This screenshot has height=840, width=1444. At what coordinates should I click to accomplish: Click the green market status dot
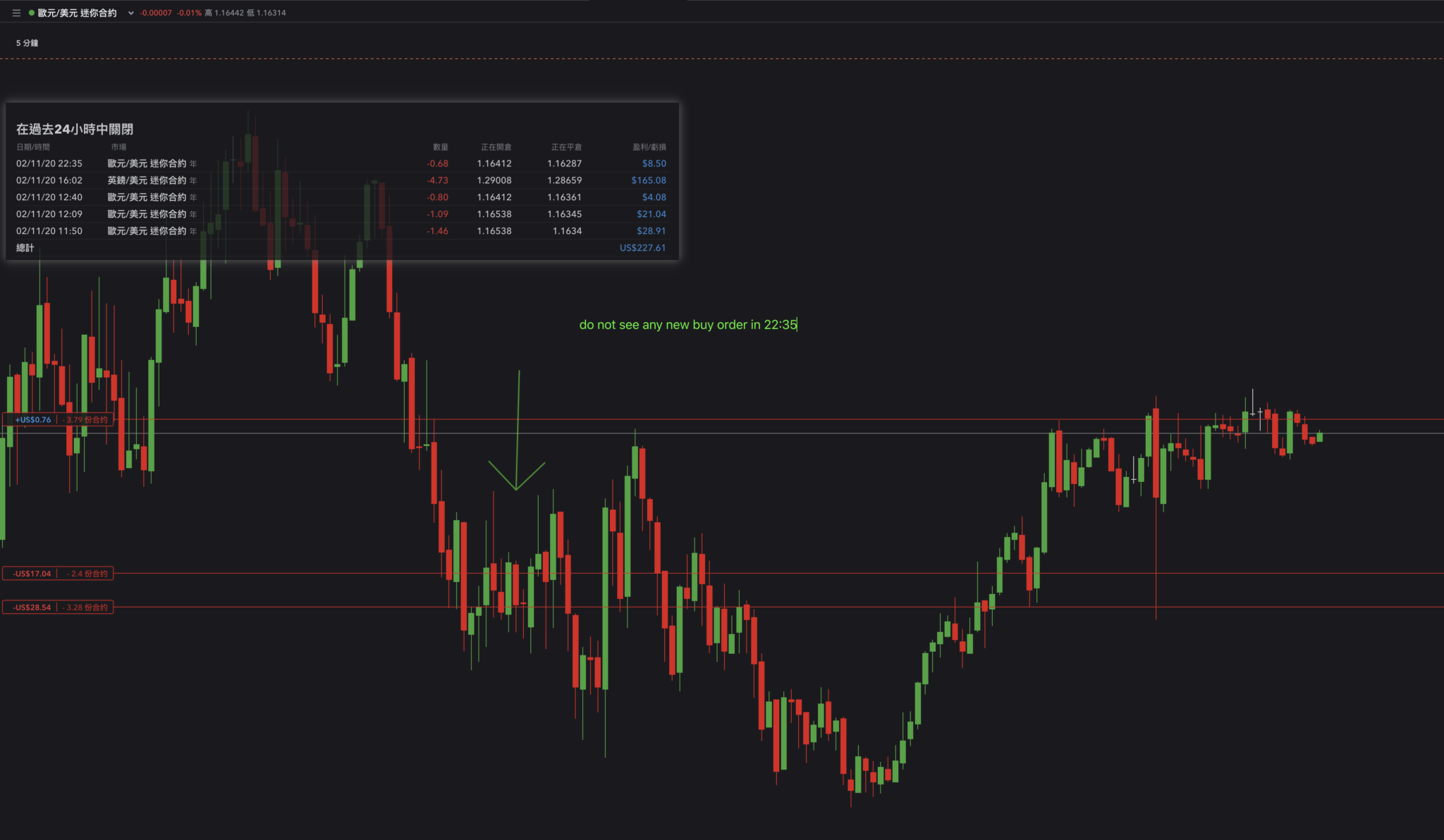(x=32, y=13)
